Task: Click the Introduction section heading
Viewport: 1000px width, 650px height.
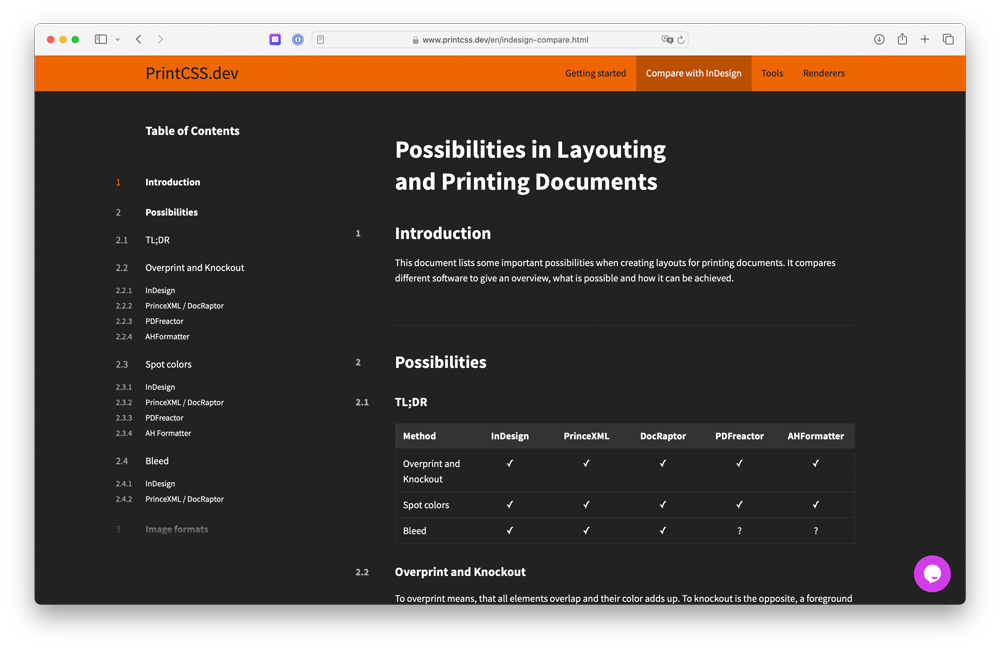Action: pyautogui.click(x=443, y=233)
